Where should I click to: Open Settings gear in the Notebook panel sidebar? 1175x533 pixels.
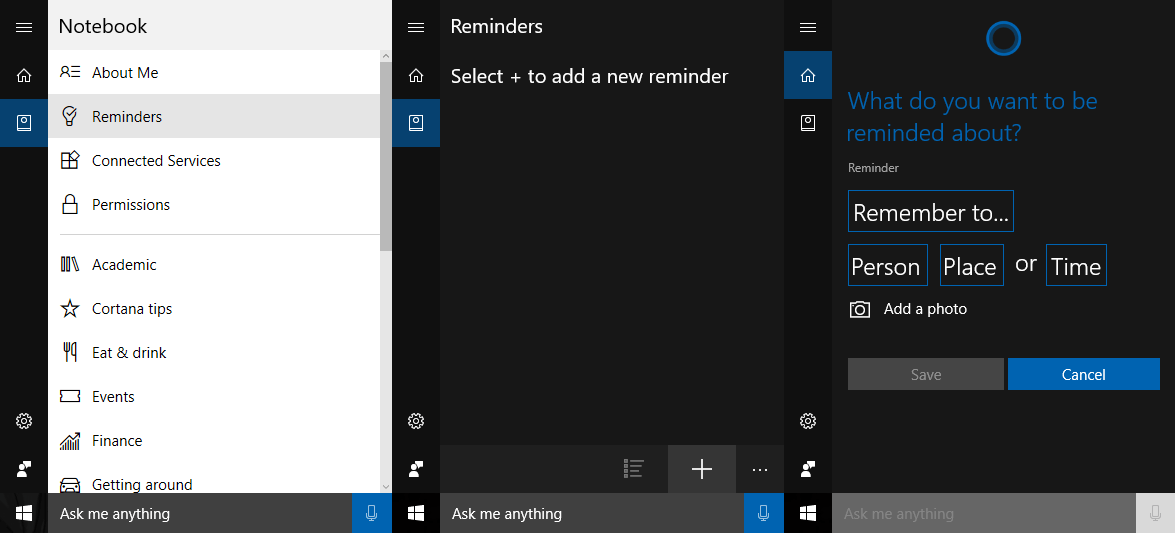pyautogui.click(x=24, y=421)
